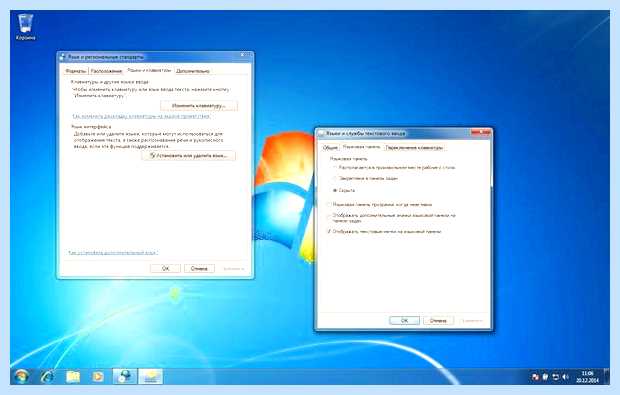This screenshot has width=620, height=395.
Task: Open the Recycle Bin desktop icon
Action: click(26, 26)
